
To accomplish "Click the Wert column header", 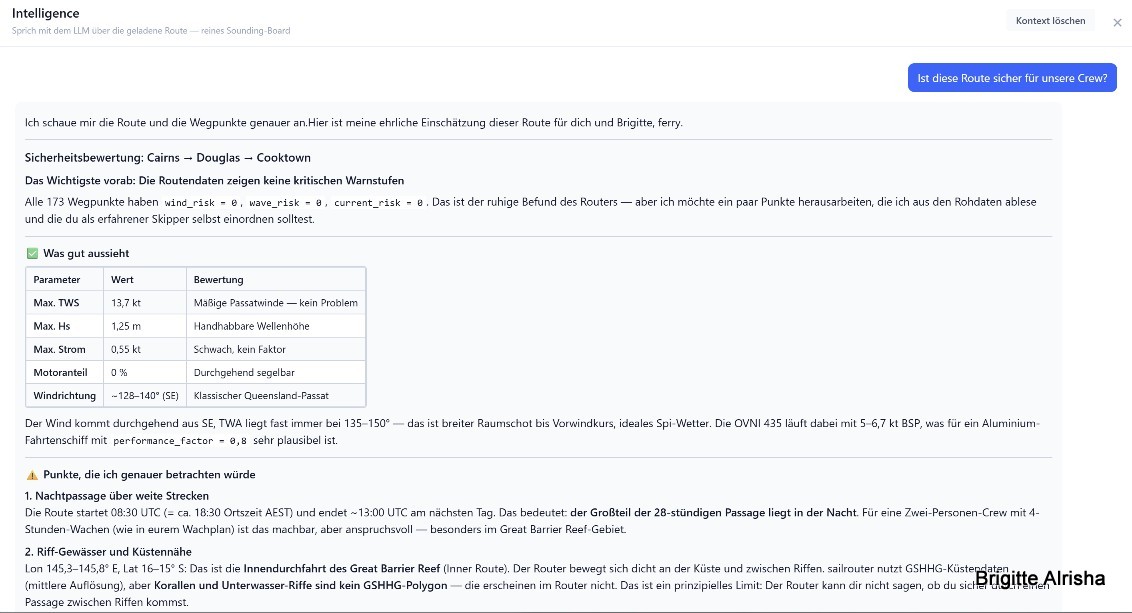I will pos(122,279).
